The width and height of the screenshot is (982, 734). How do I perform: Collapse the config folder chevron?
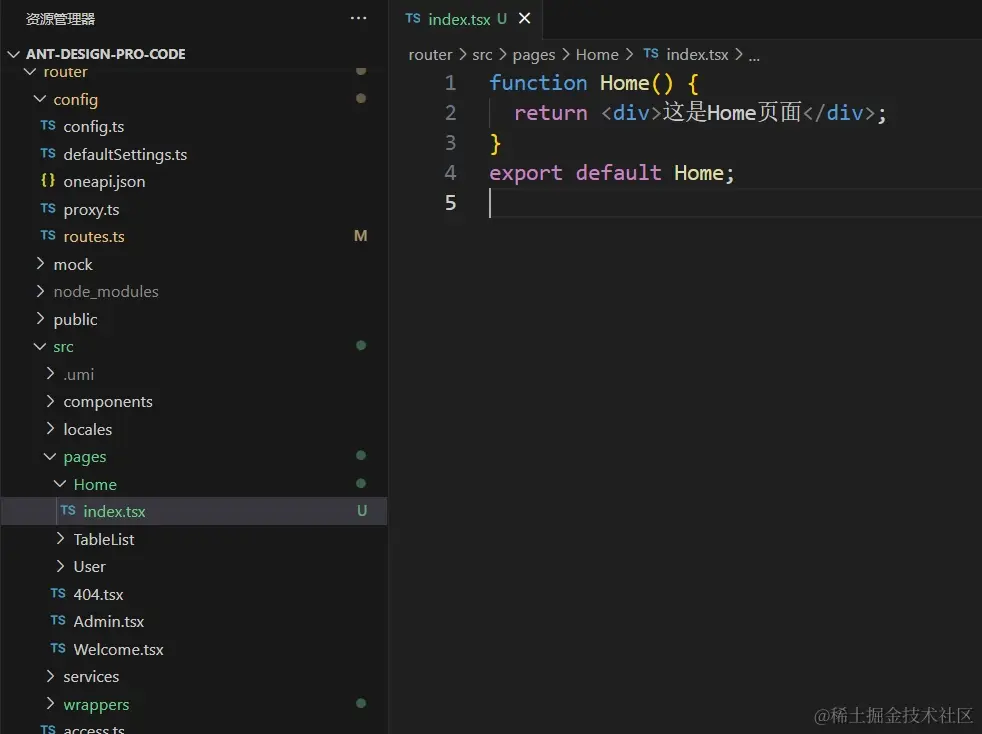click(39, 99)
